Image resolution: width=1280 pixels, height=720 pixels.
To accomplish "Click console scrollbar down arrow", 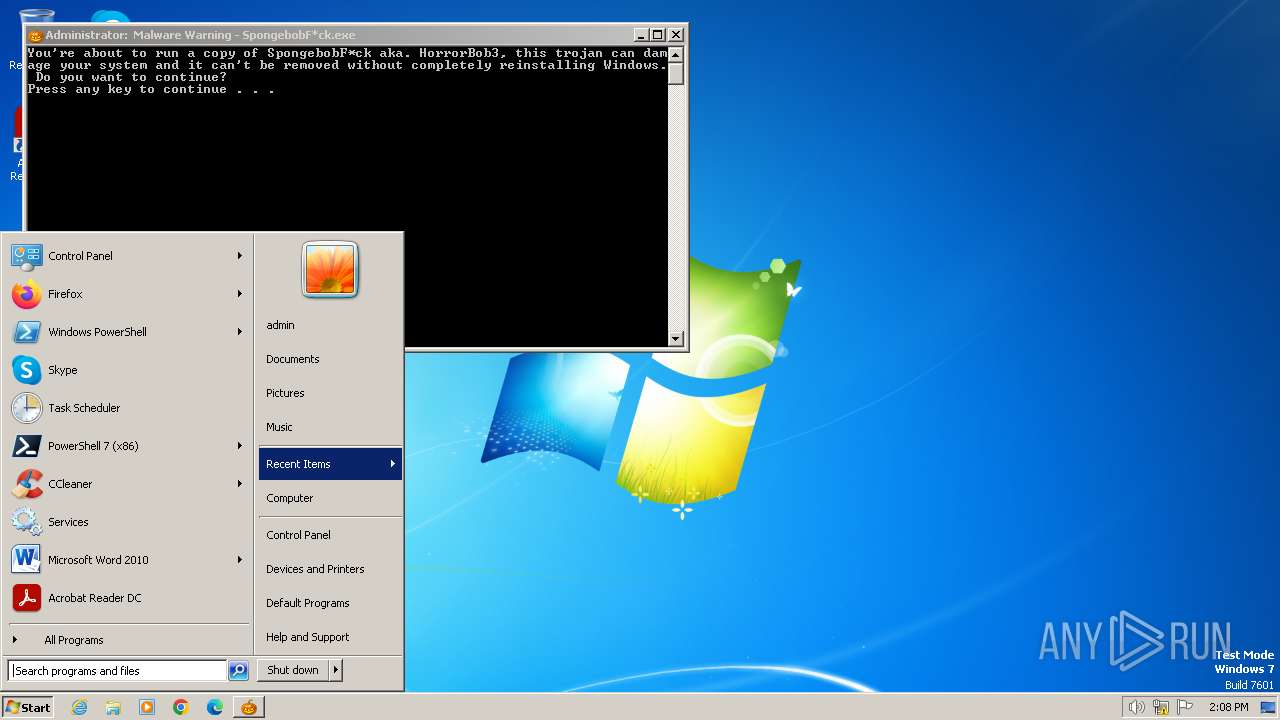I will (x=676, y=339).
